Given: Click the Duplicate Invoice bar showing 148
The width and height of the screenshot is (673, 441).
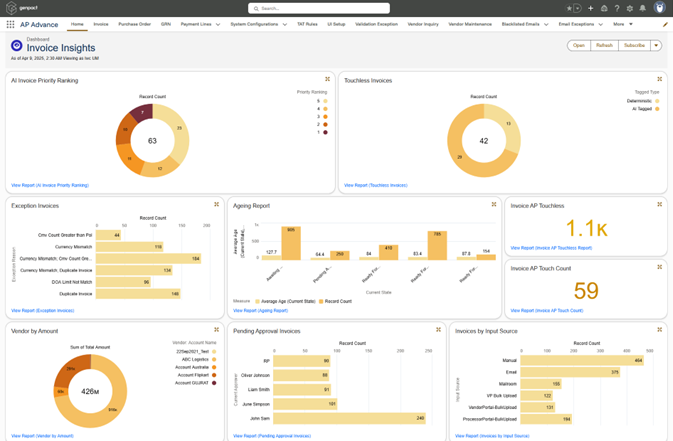Looking at the screenshot, I should click(x=138, y=294).
